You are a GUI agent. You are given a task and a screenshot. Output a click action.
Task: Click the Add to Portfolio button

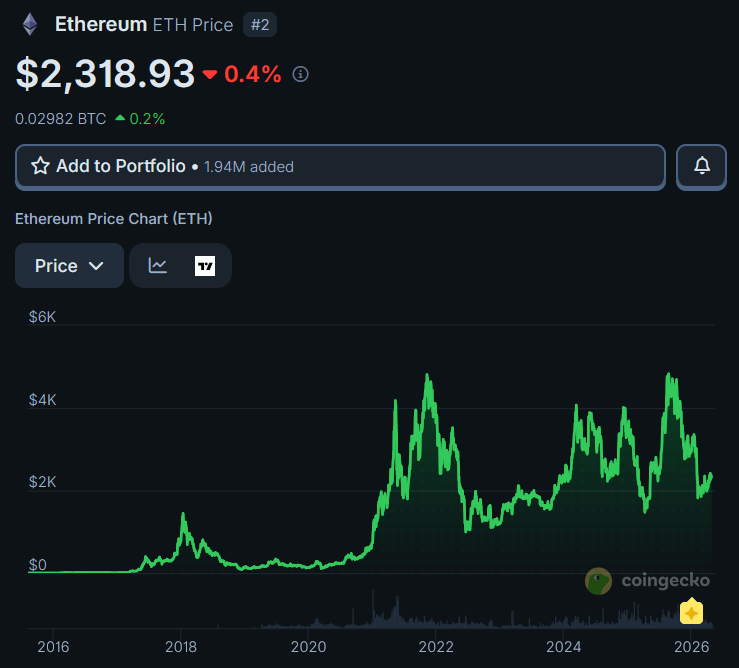(340, 166)
